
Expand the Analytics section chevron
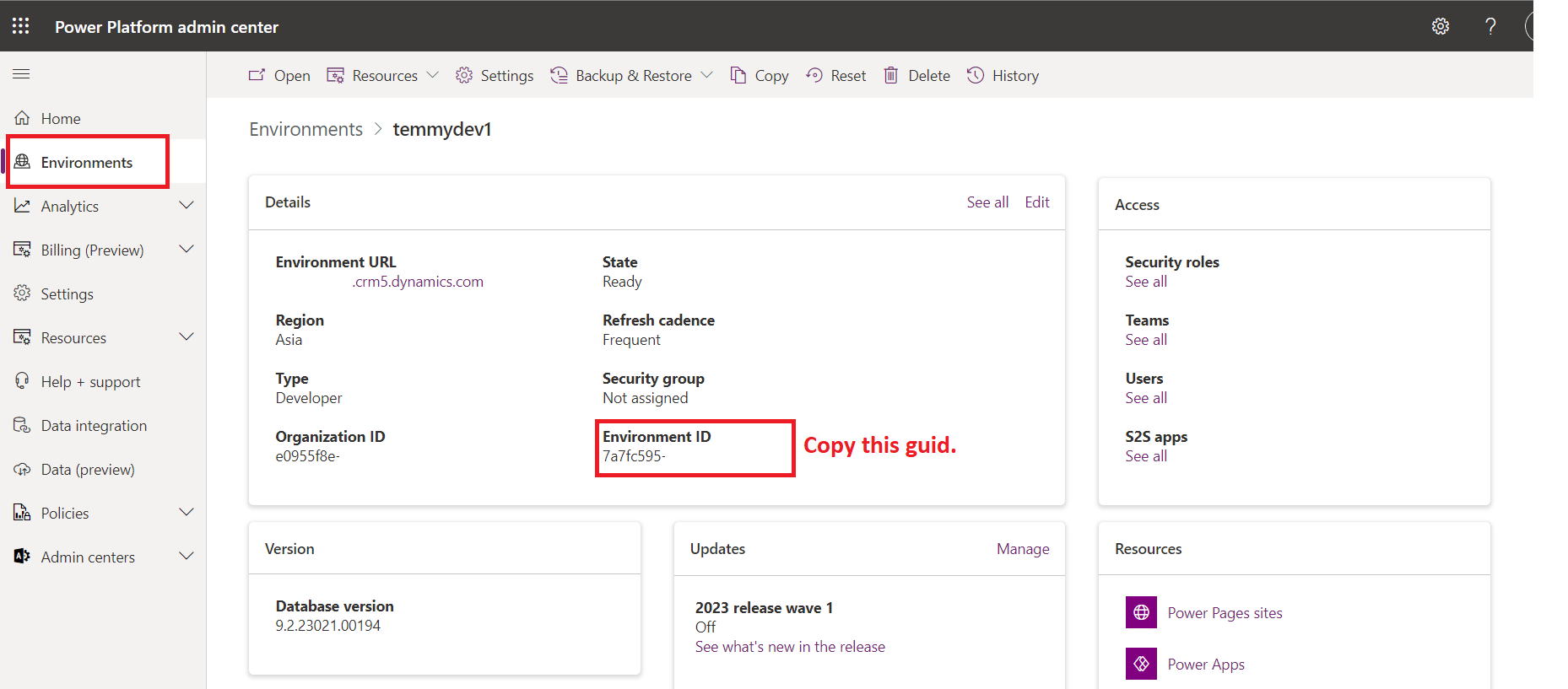(x=187, y=206)
